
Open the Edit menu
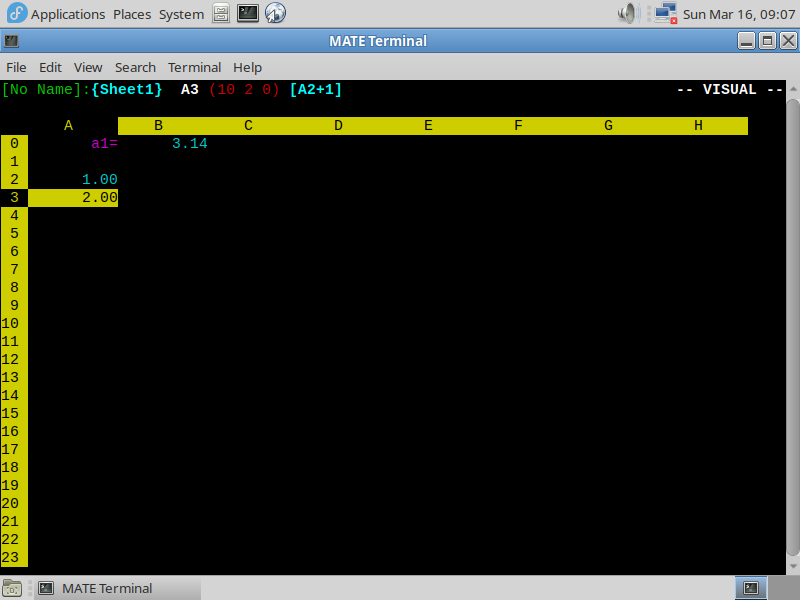50,67
